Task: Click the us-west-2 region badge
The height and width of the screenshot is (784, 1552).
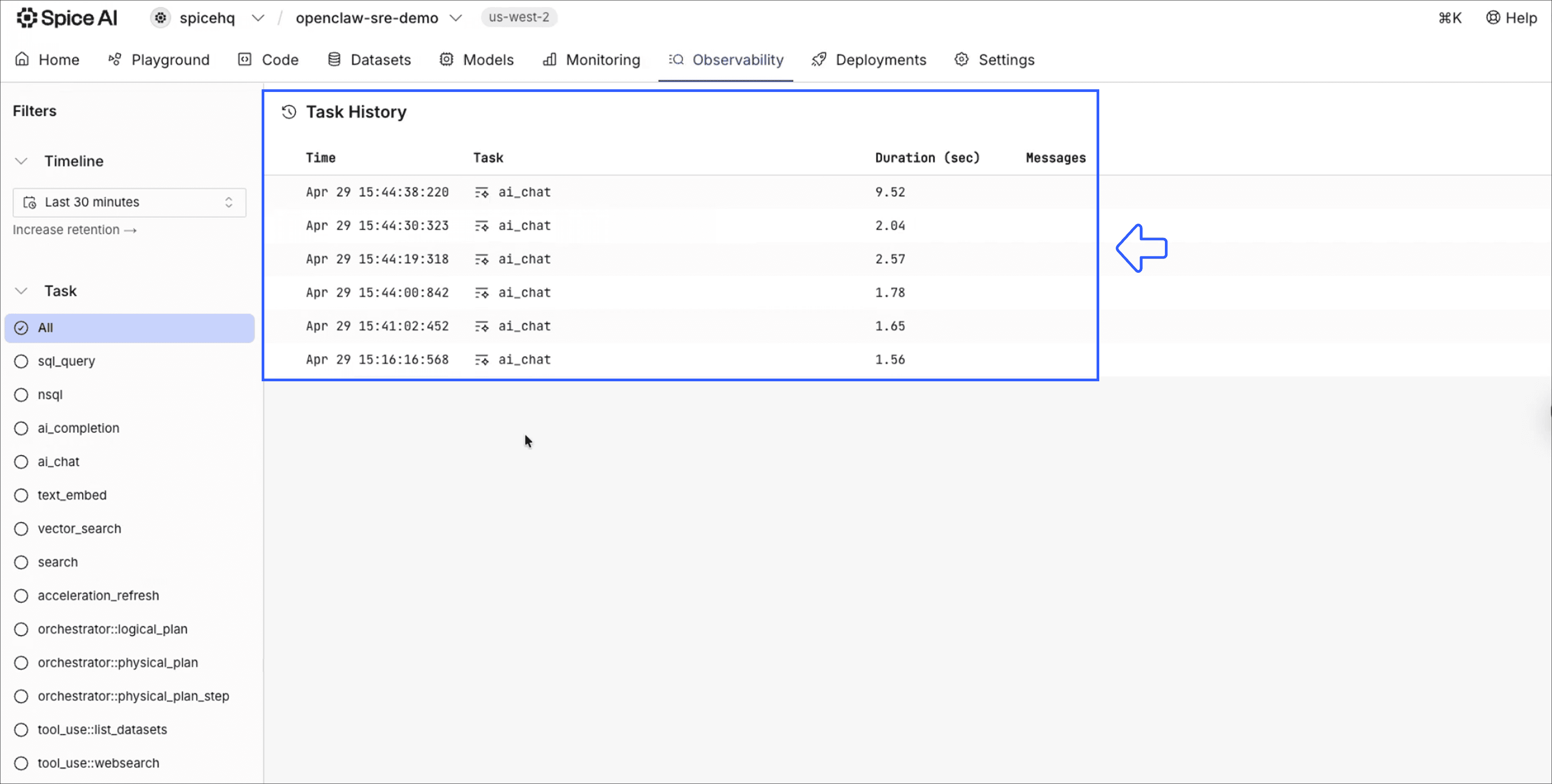Action: 519,17
